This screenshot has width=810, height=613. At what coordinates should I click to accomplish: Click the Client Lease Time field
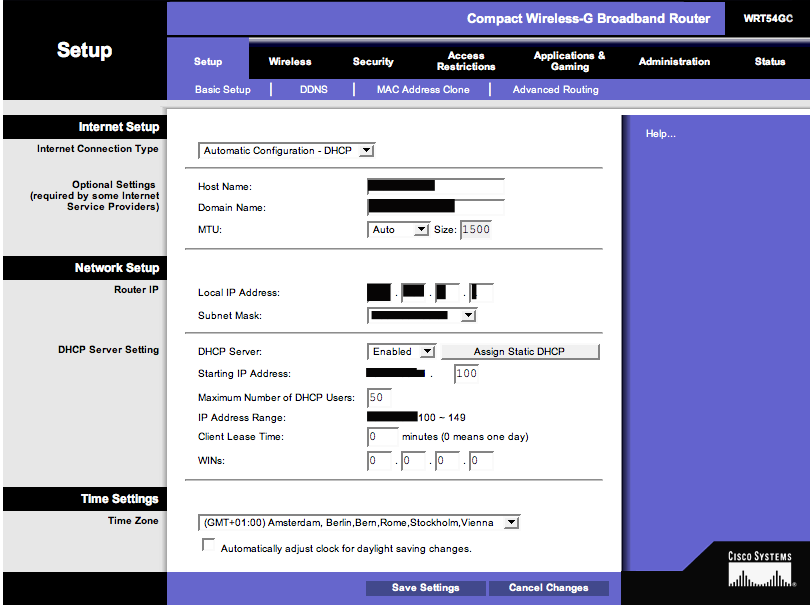click(x=383, y=437)
